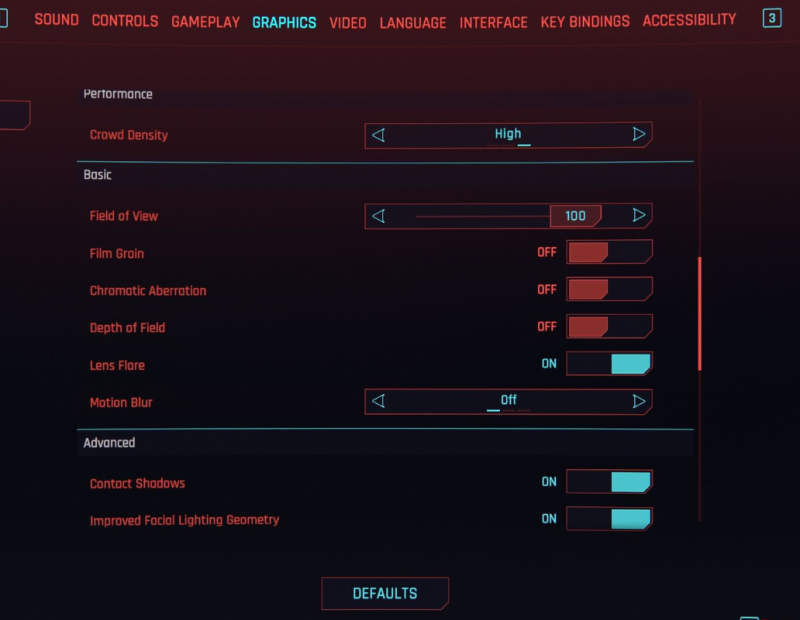The height and width of the screenshot is (620, 800).
Task: Select the previous Motion Blur option arrow
Action: pyautogui.click(x=378, y=401)
